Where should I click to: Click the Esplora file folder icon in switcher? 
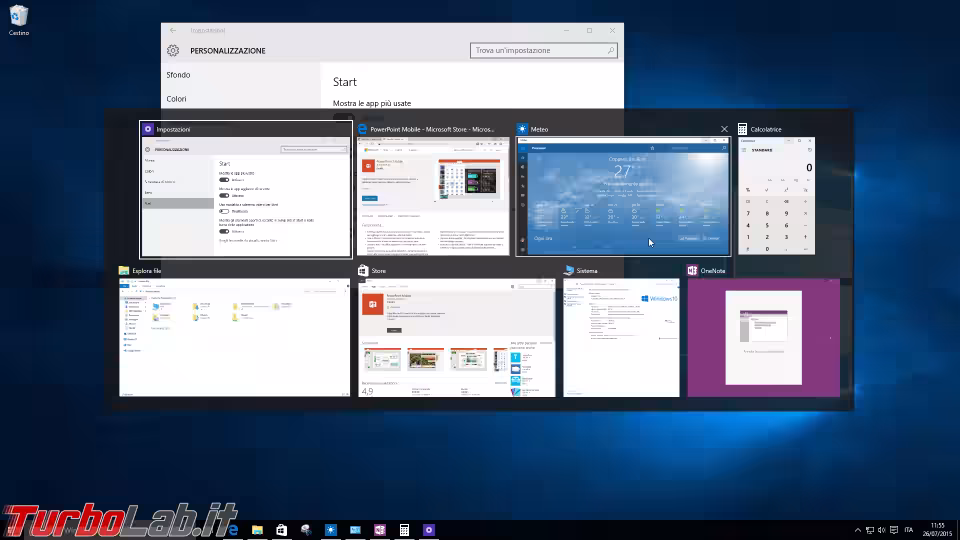click(124, 271)
